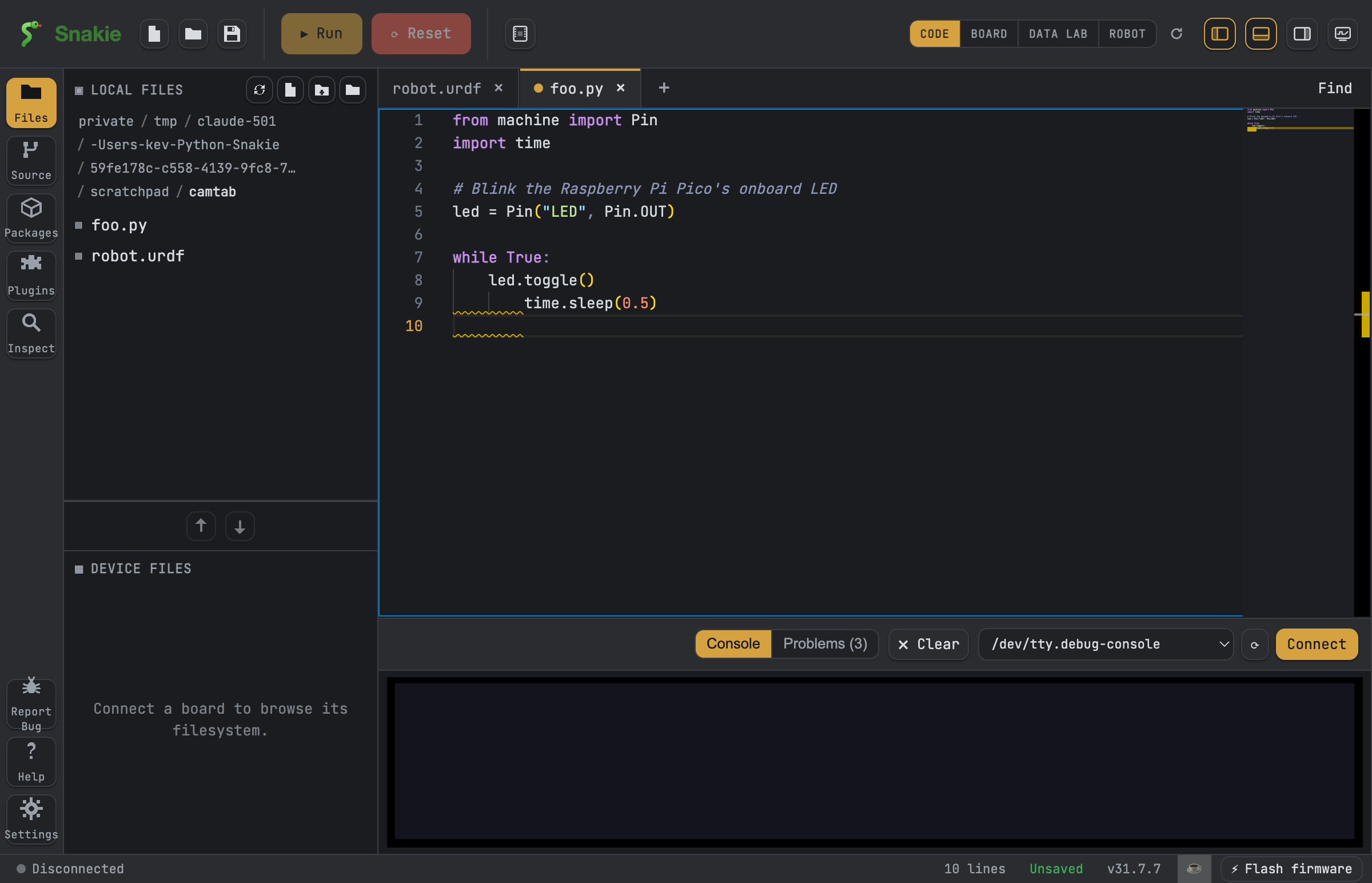Switch to the DATA LAB view

pos(1058,34)
